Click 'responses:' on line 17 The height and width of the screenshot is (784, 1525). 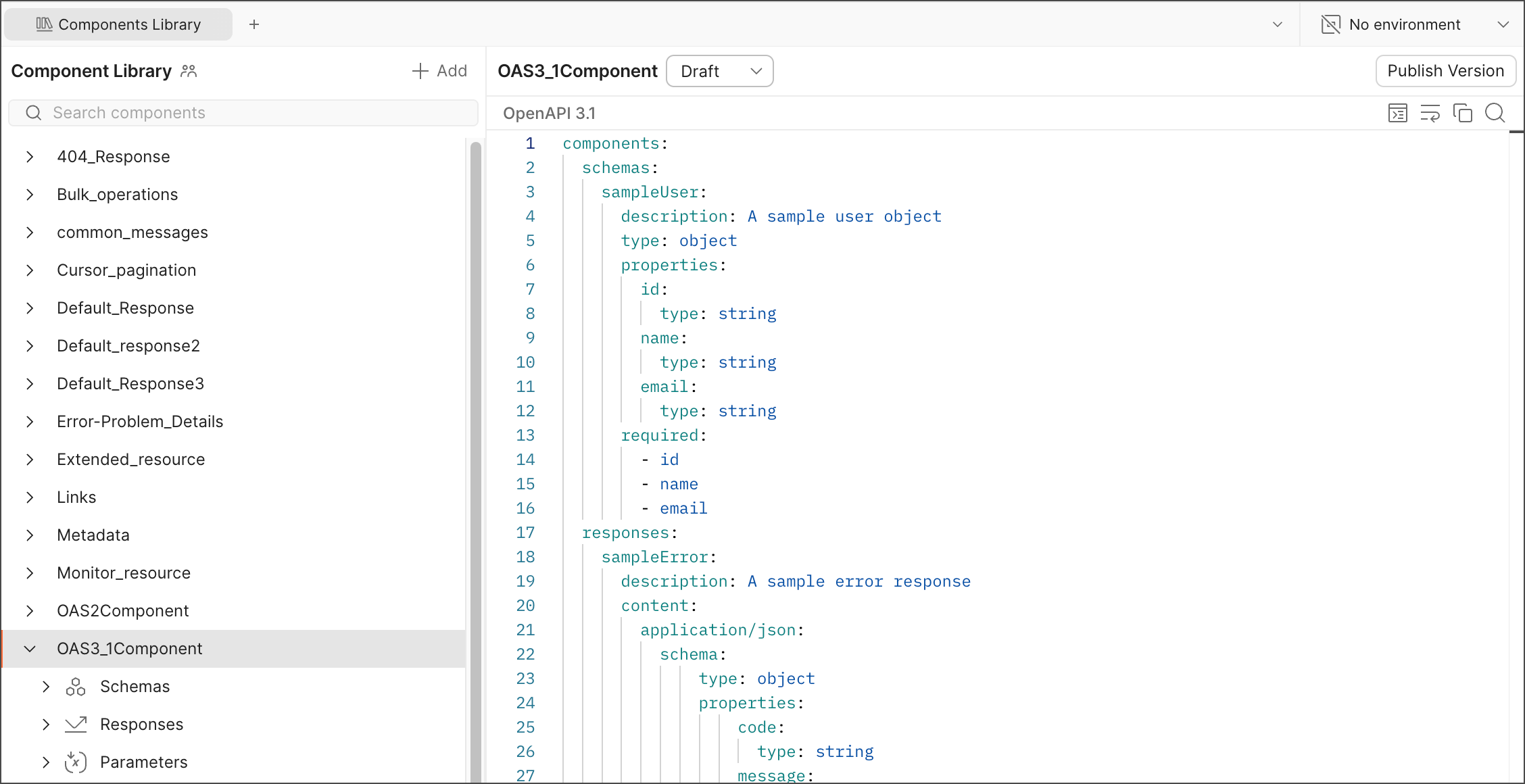click(x=630, y=533)
